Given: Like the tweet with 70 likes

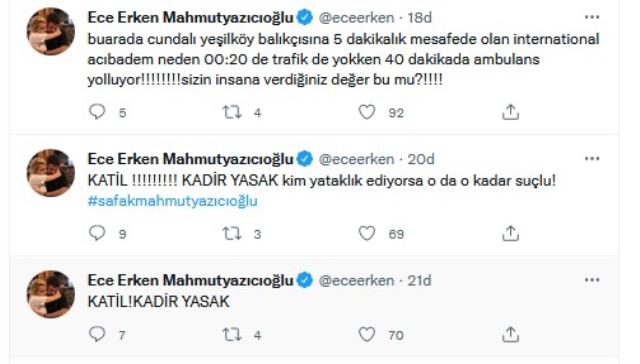Looking at the screenshot, I should pyautogui.click(x=367, y=335).
